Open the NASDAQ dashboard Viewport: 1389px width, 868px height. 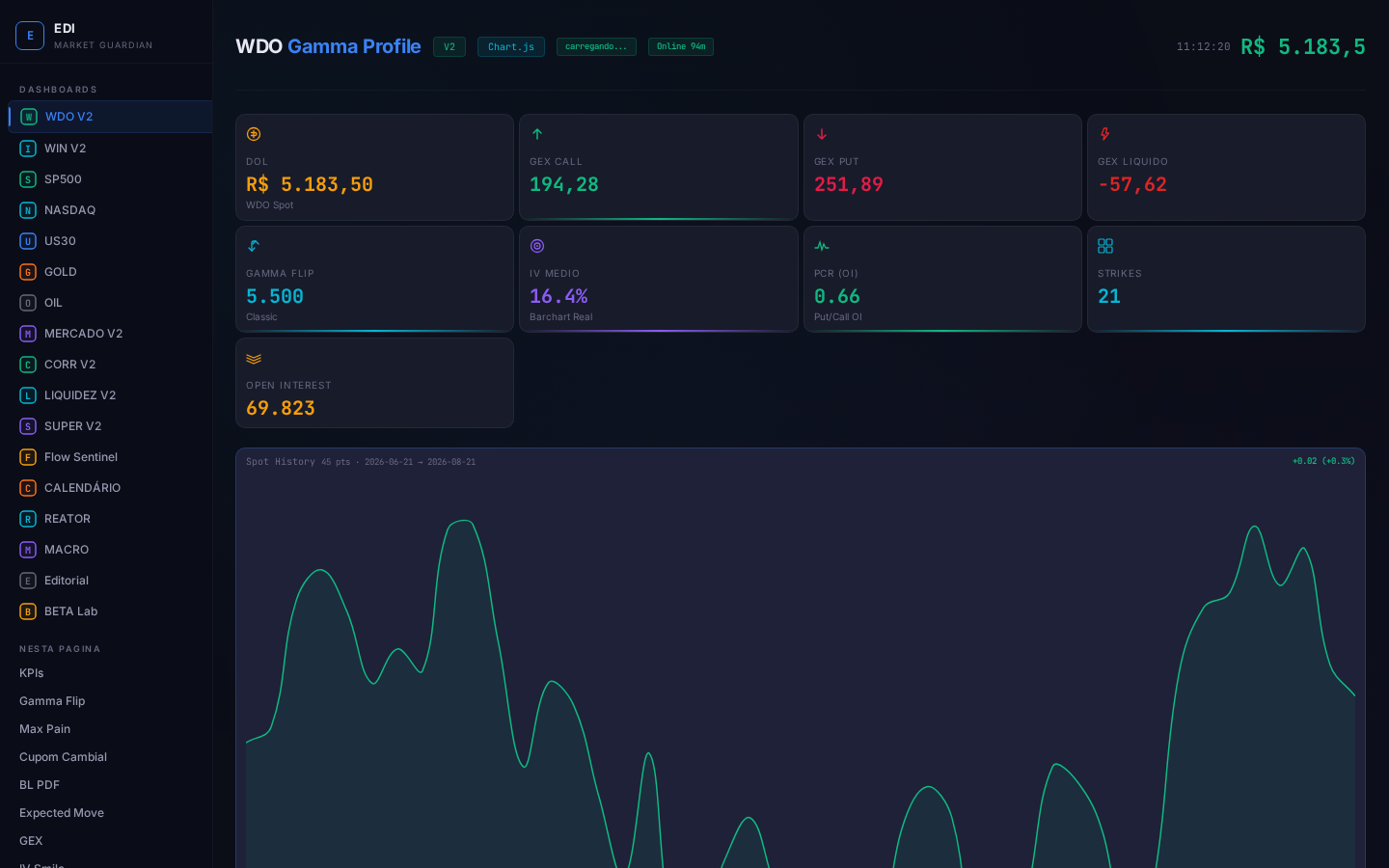[x=110, y=210]
